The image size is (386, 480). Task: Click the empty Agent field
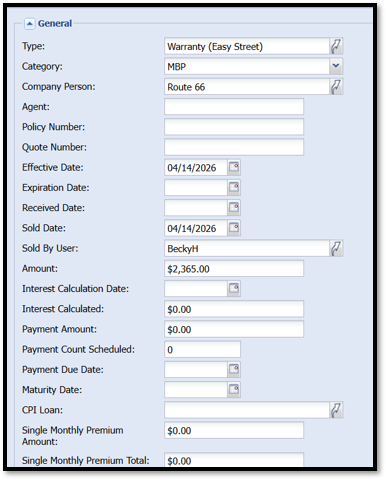234,107
